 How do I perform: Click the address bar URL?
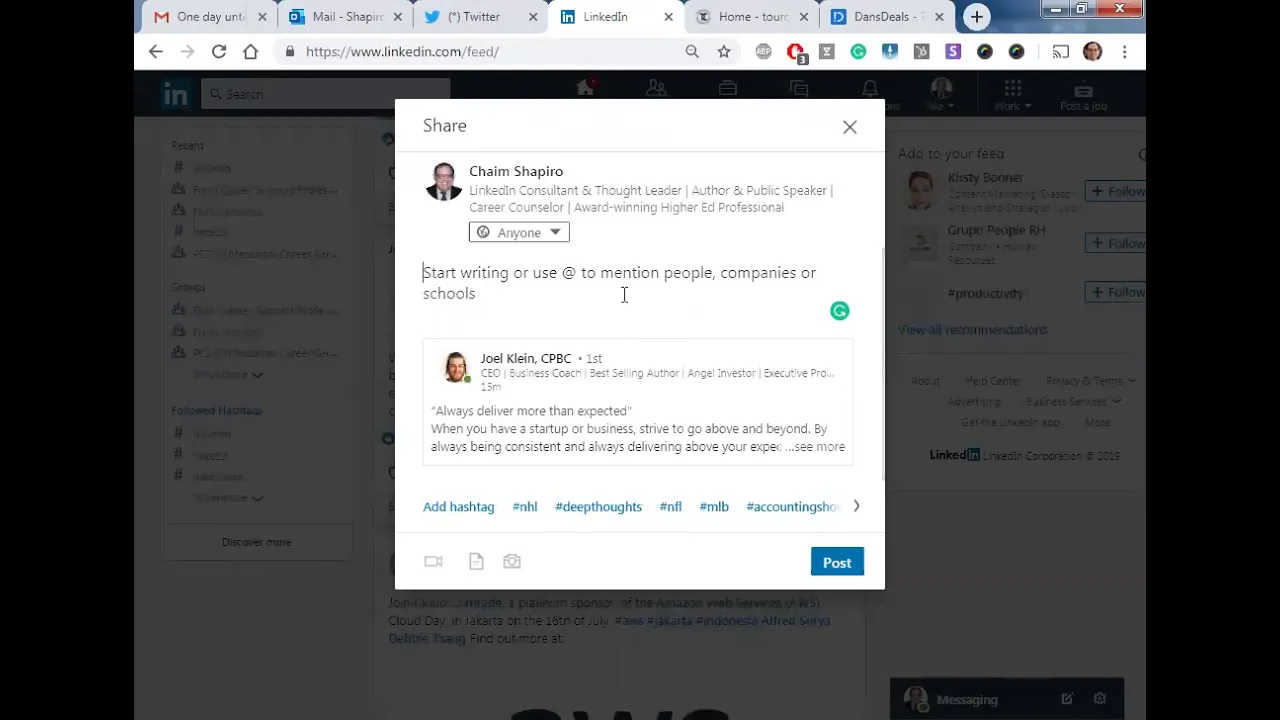[x=403, y=52]
